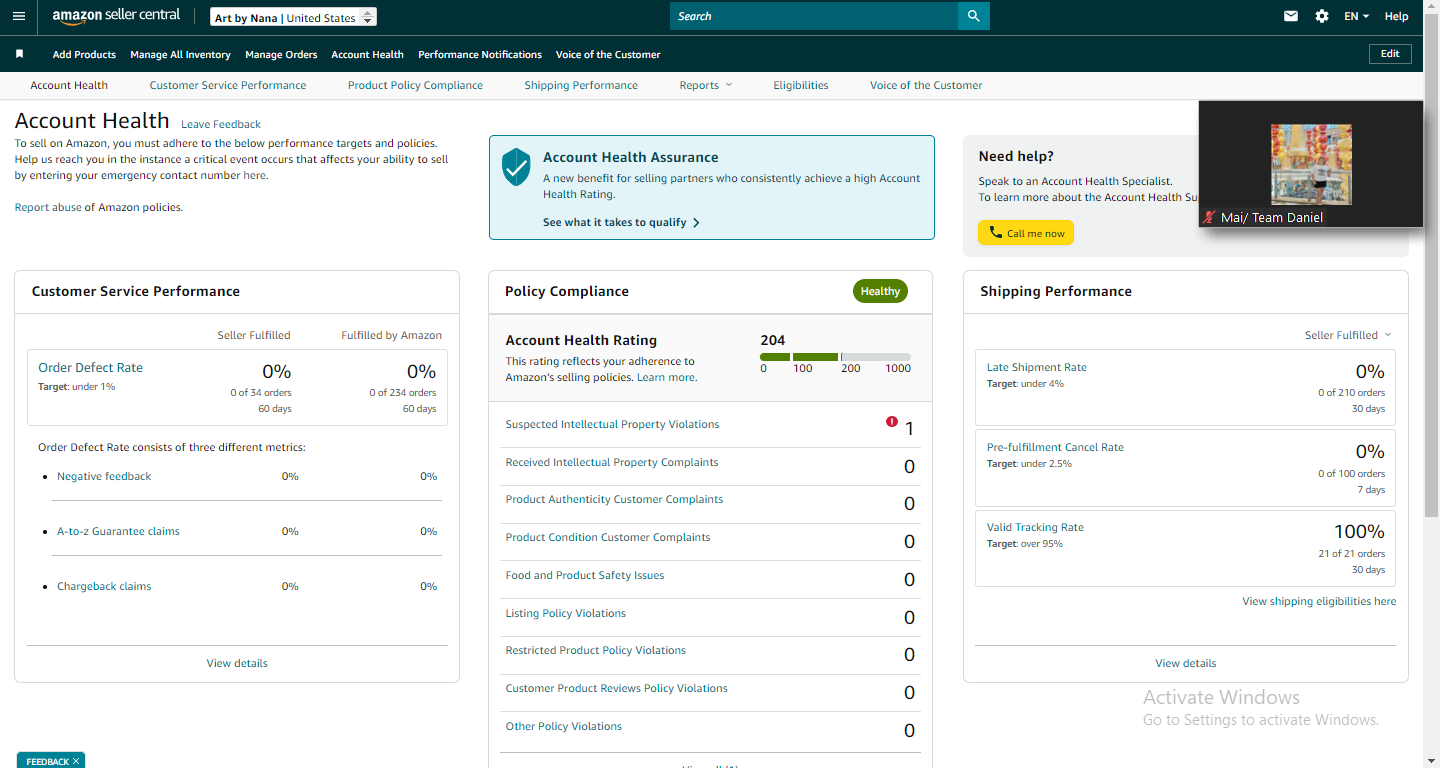Viewport: 1440px width, 768px height.
Task: Open A-to-z Guarantee claims link
Action: coord(118,531)
